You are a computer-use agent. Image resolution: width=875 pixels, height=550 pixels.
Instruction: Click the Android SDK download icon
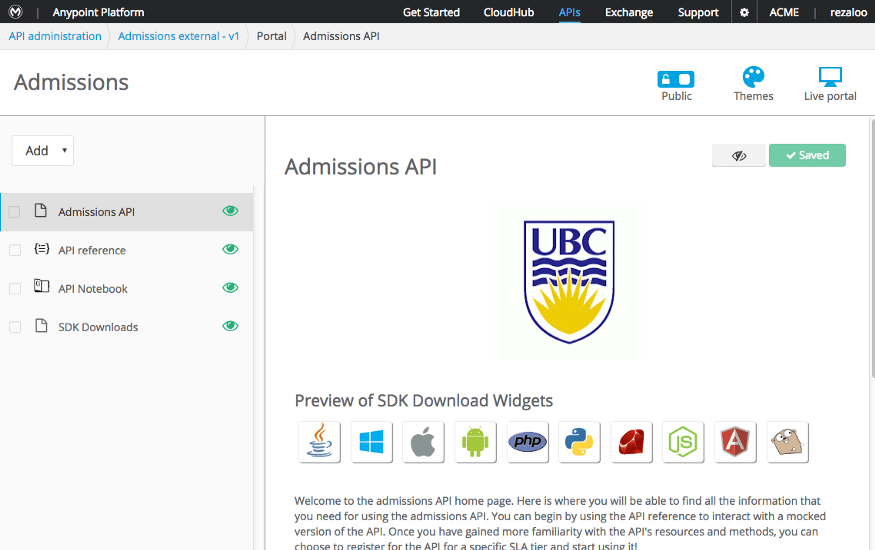(475, 442)
